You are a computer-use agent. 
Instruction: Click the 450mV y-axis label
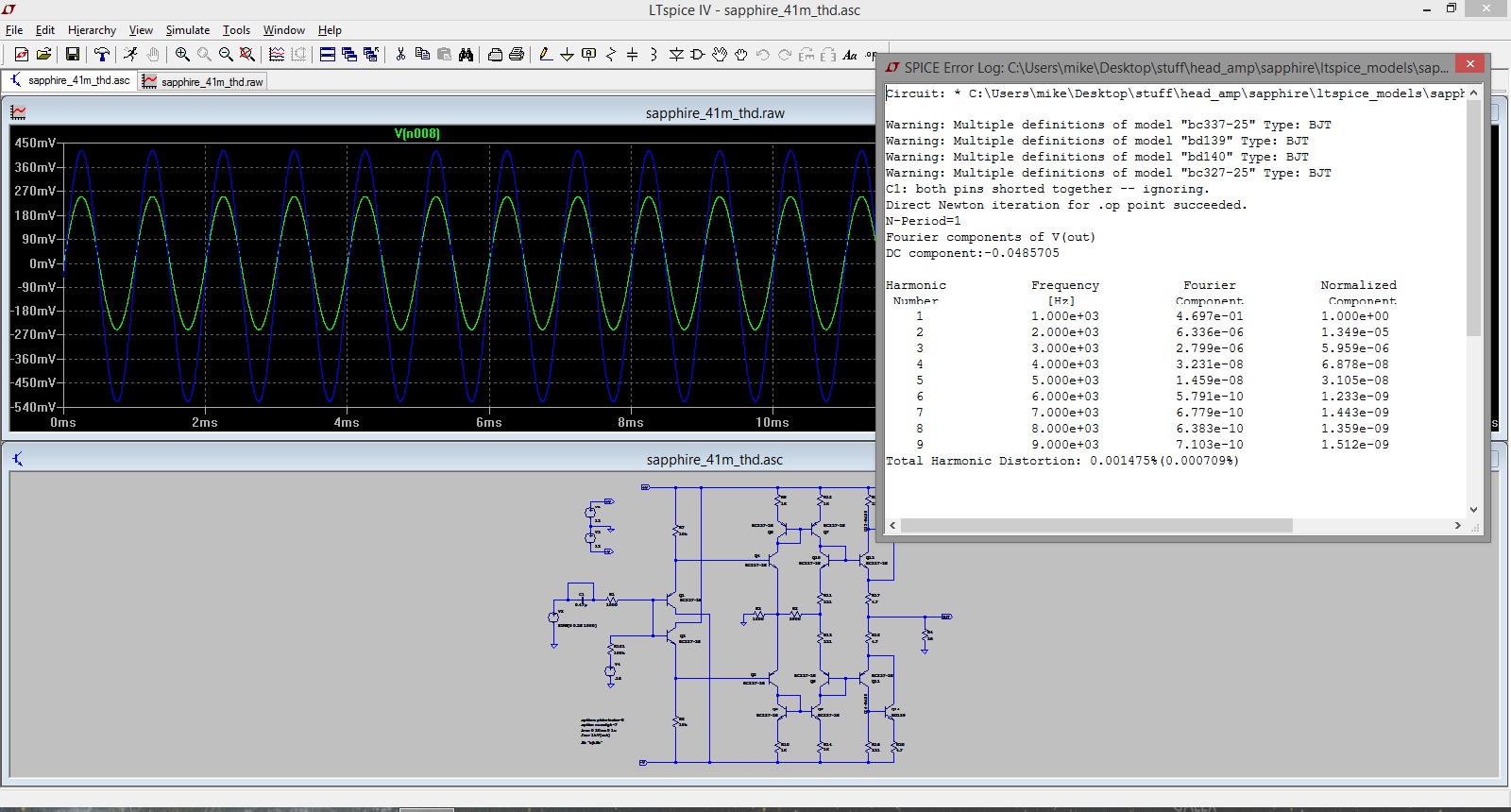pyautogui.click(x=36, y=144)
